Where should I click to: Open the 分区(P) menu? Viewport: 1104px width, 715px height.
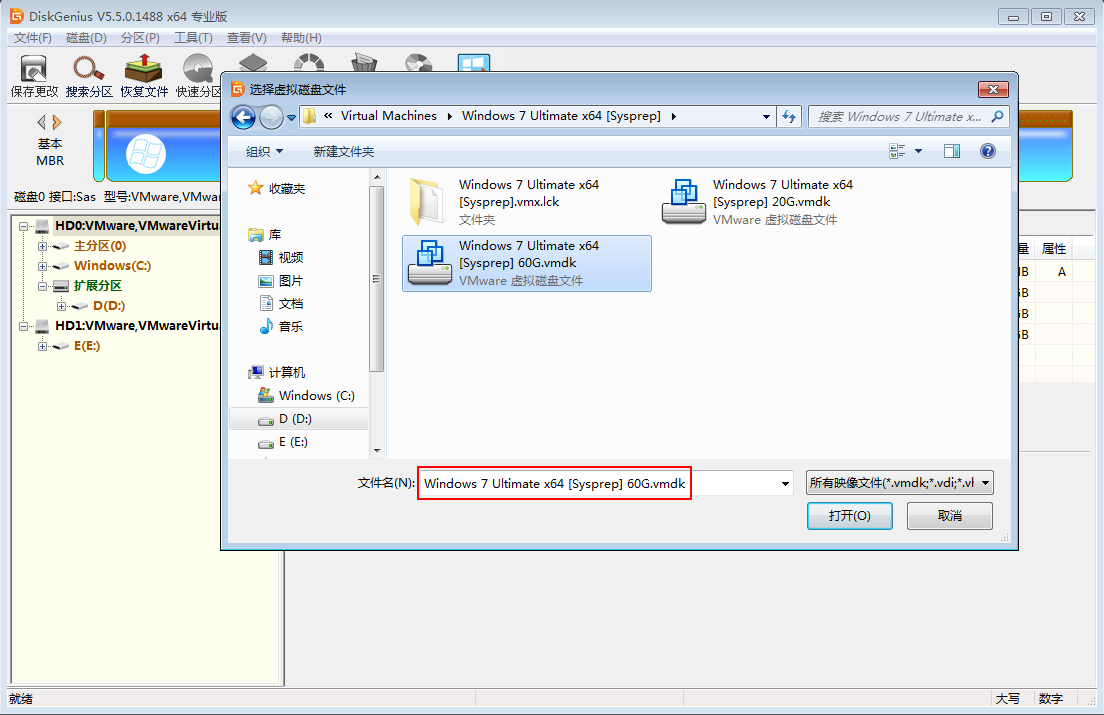click(140, 37)
